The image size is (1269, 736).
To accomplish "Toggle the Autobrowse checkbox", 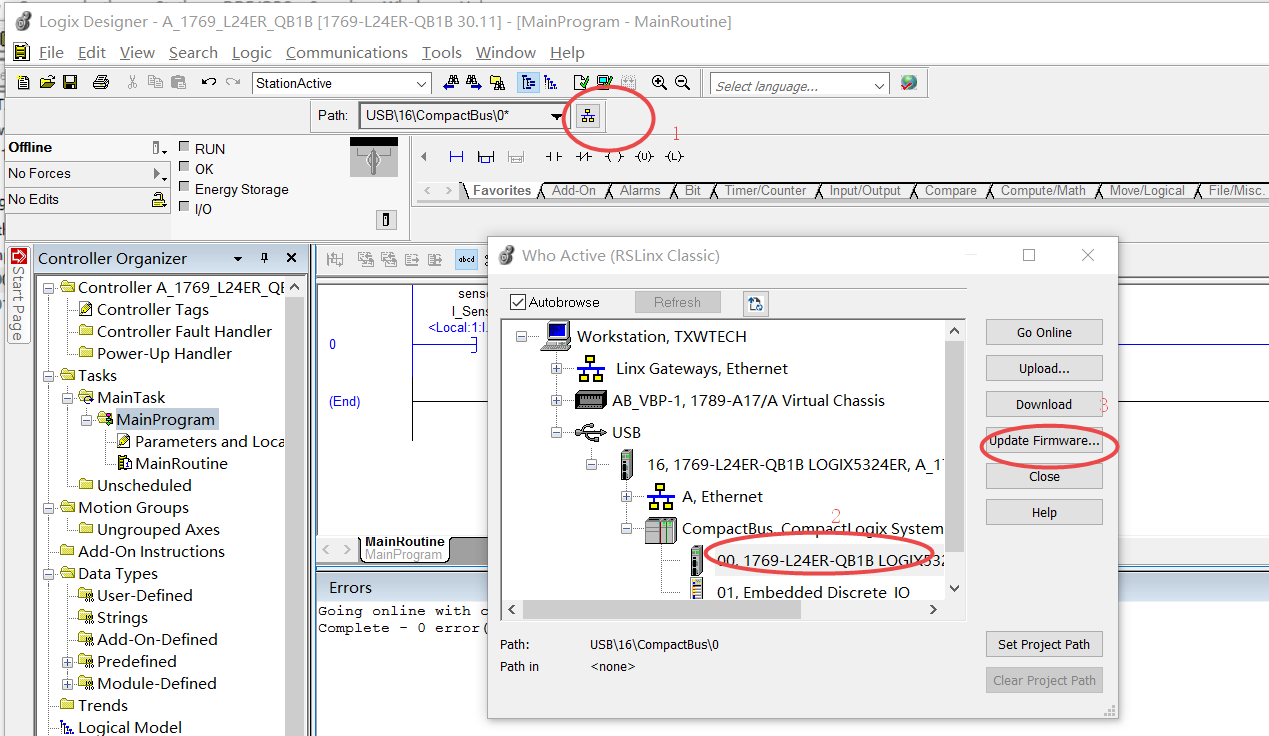I will tap(517, 302).
